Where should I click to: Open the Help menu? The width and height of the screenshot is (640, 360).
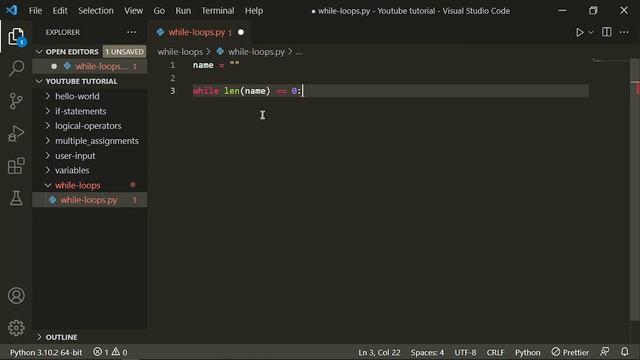[254, 11]
